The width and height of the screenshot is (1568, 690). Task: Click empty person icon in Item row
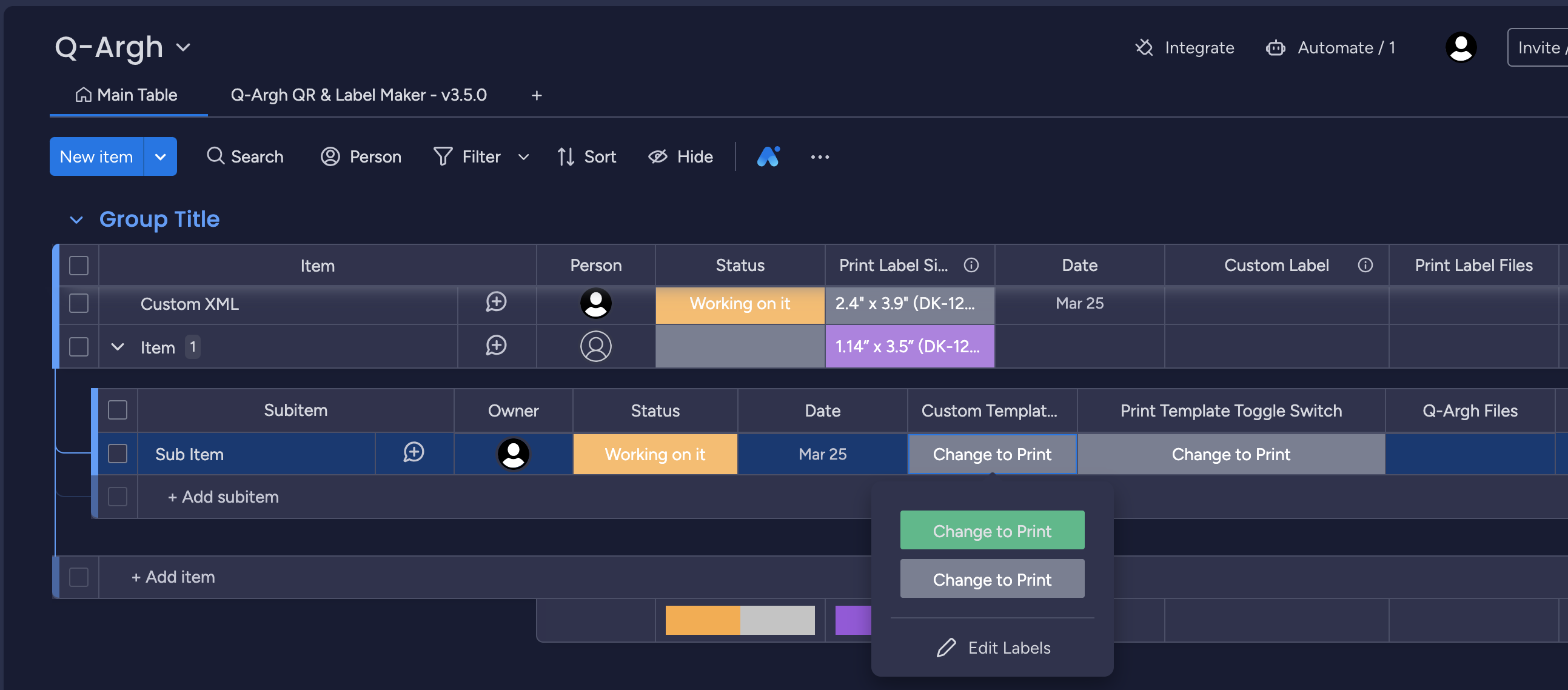click(x=595, y=346)
